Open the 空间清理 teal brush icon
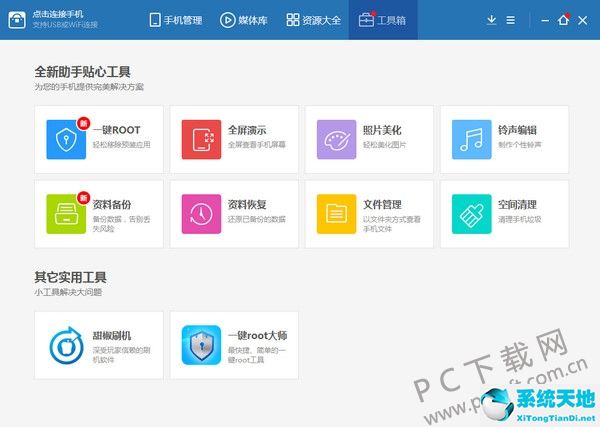The image size is (600, 427). tap(471, 214)
